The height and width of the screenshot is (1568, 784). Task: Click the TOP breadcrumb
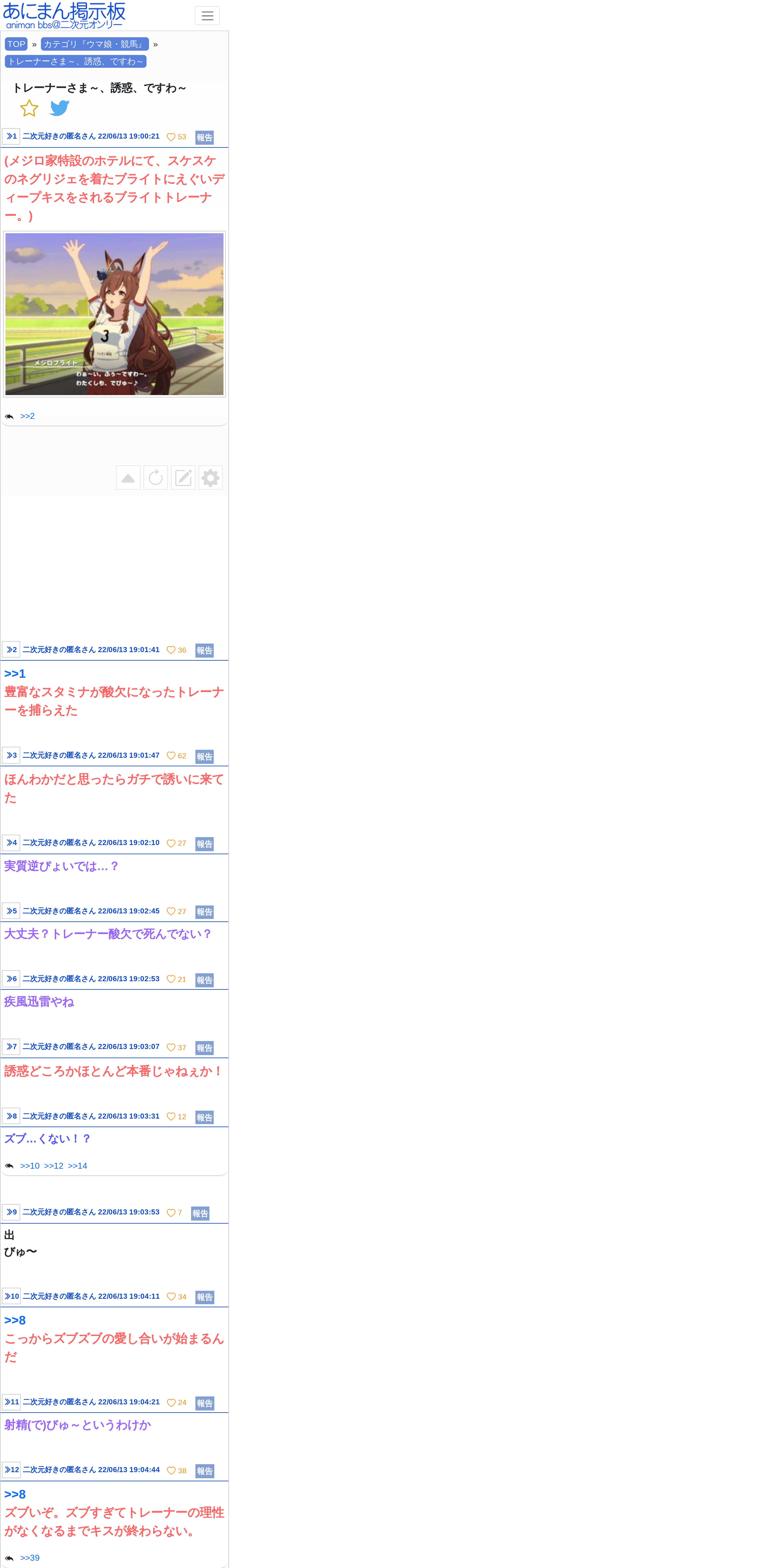16,44
